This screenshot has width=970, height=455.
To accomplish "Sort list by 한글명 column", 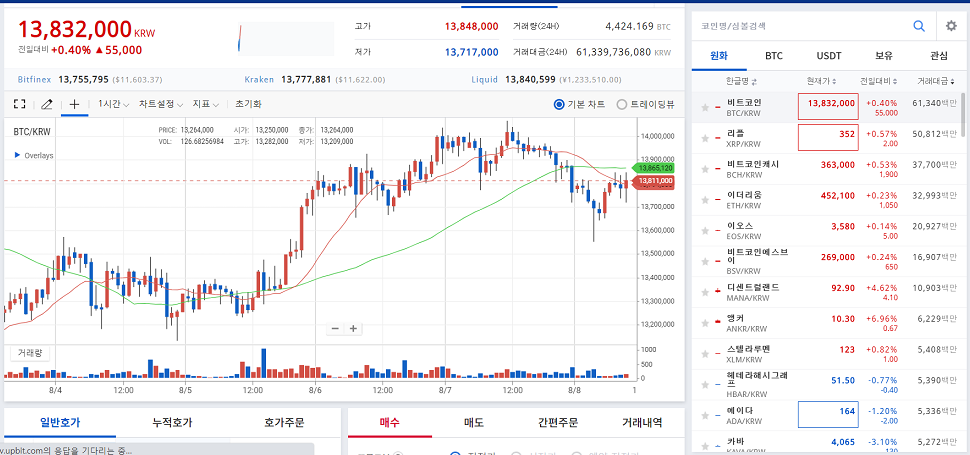I will [x=741, y=81].
